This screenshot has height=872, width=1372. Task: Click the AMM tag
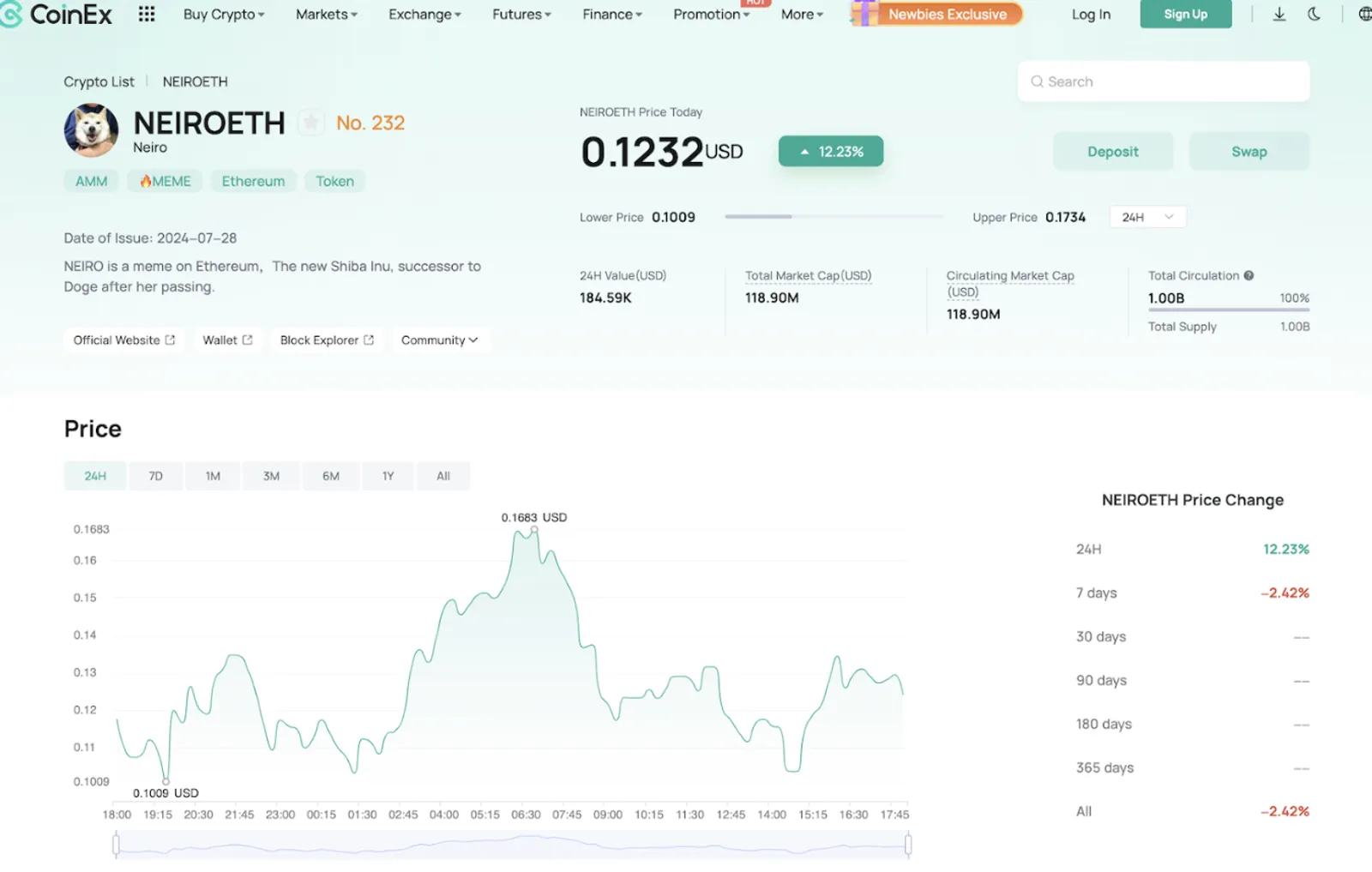[92, 181]
